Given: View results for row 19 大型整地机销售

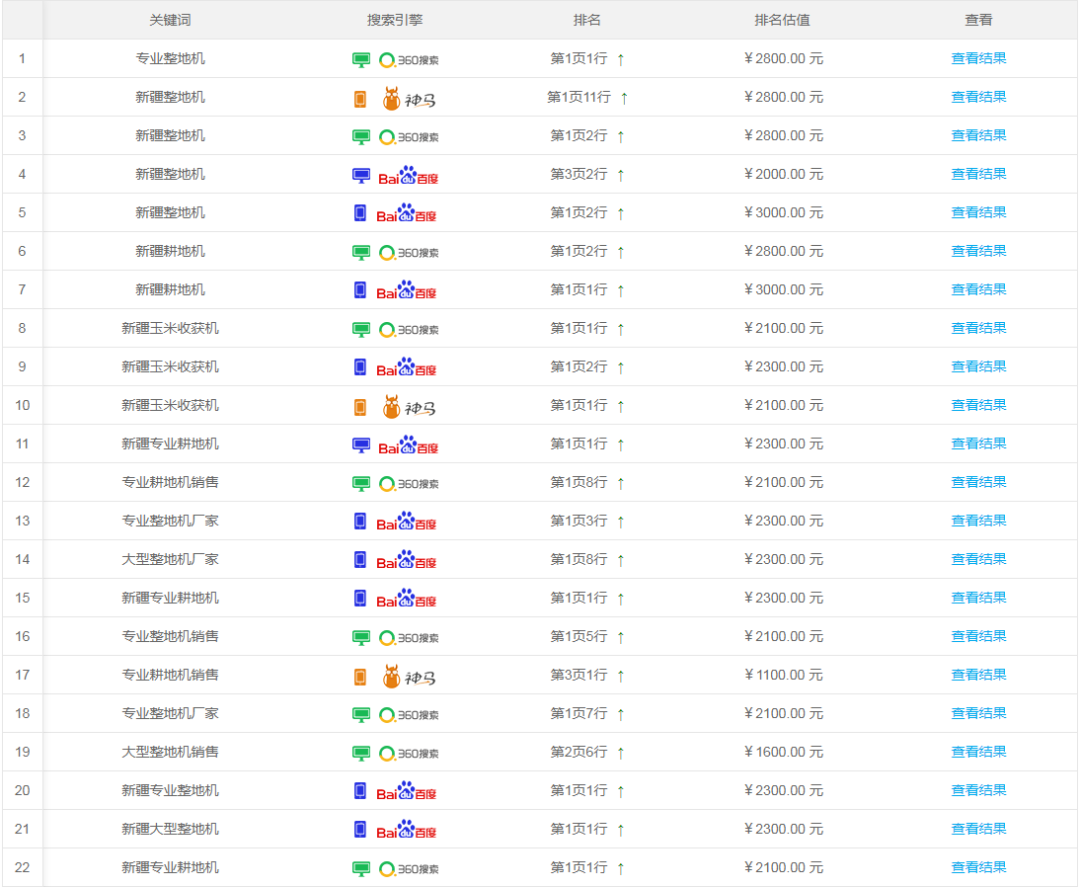Looking at the screenshot, I should click(978, 752).
